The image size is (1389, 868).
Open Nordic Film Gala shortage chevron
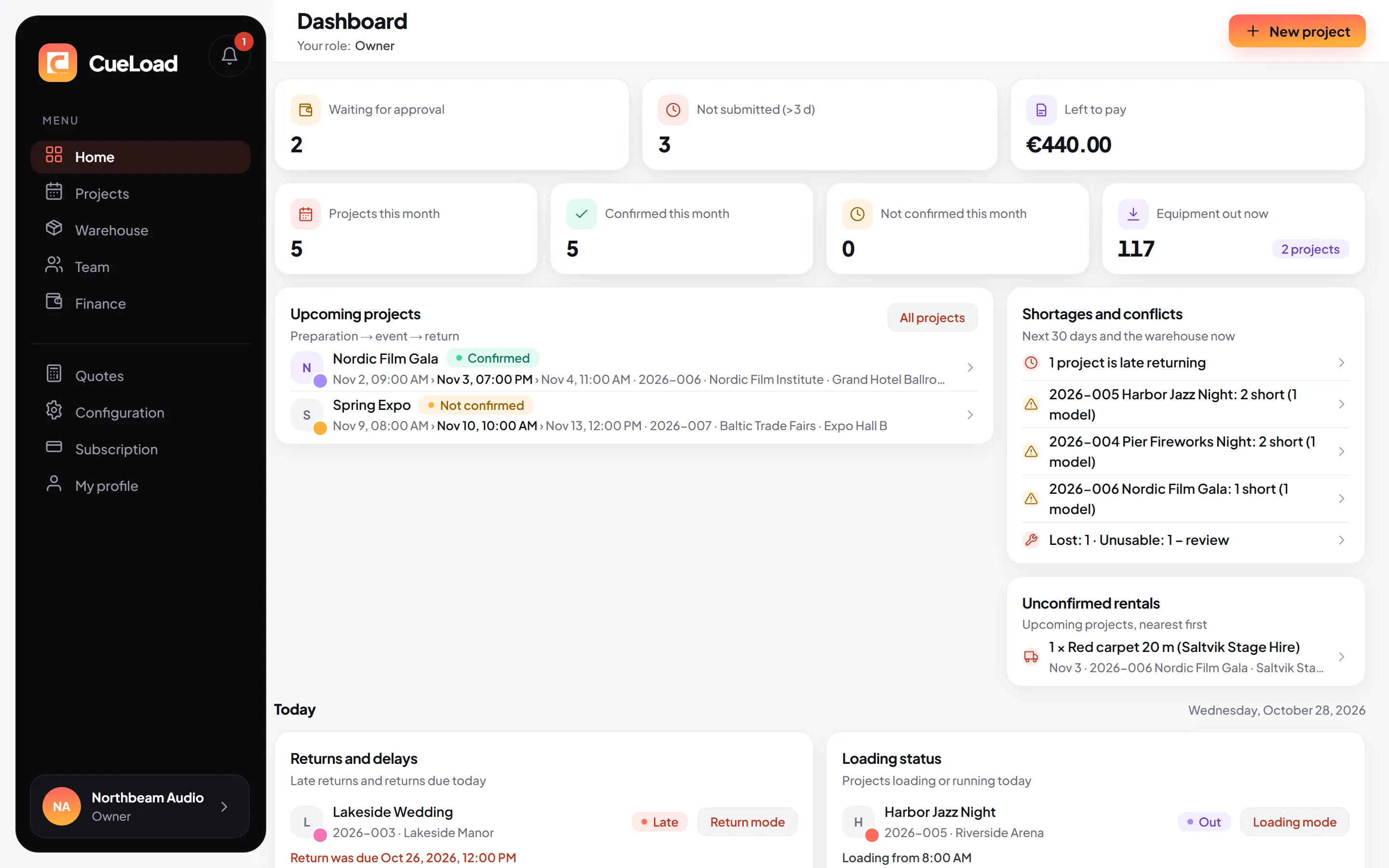[1341, 499]
